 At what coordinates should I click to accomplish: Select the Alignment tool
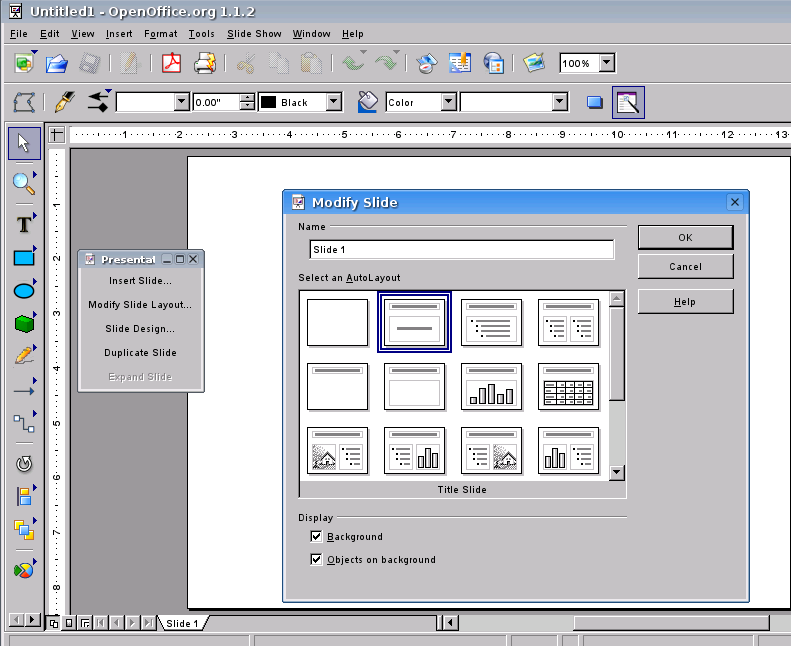coord(24,497)
